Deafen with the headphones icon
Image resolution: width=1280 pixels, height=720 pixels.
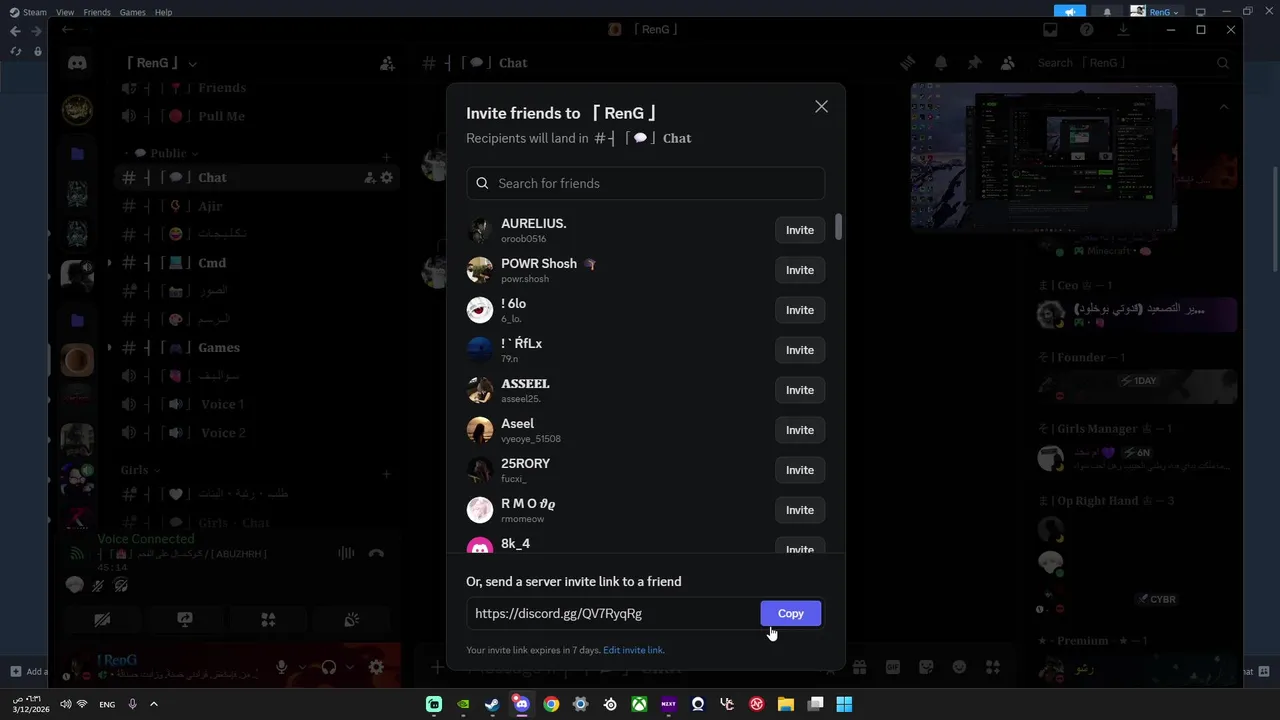pyautogui.click(x=329, y=667)
